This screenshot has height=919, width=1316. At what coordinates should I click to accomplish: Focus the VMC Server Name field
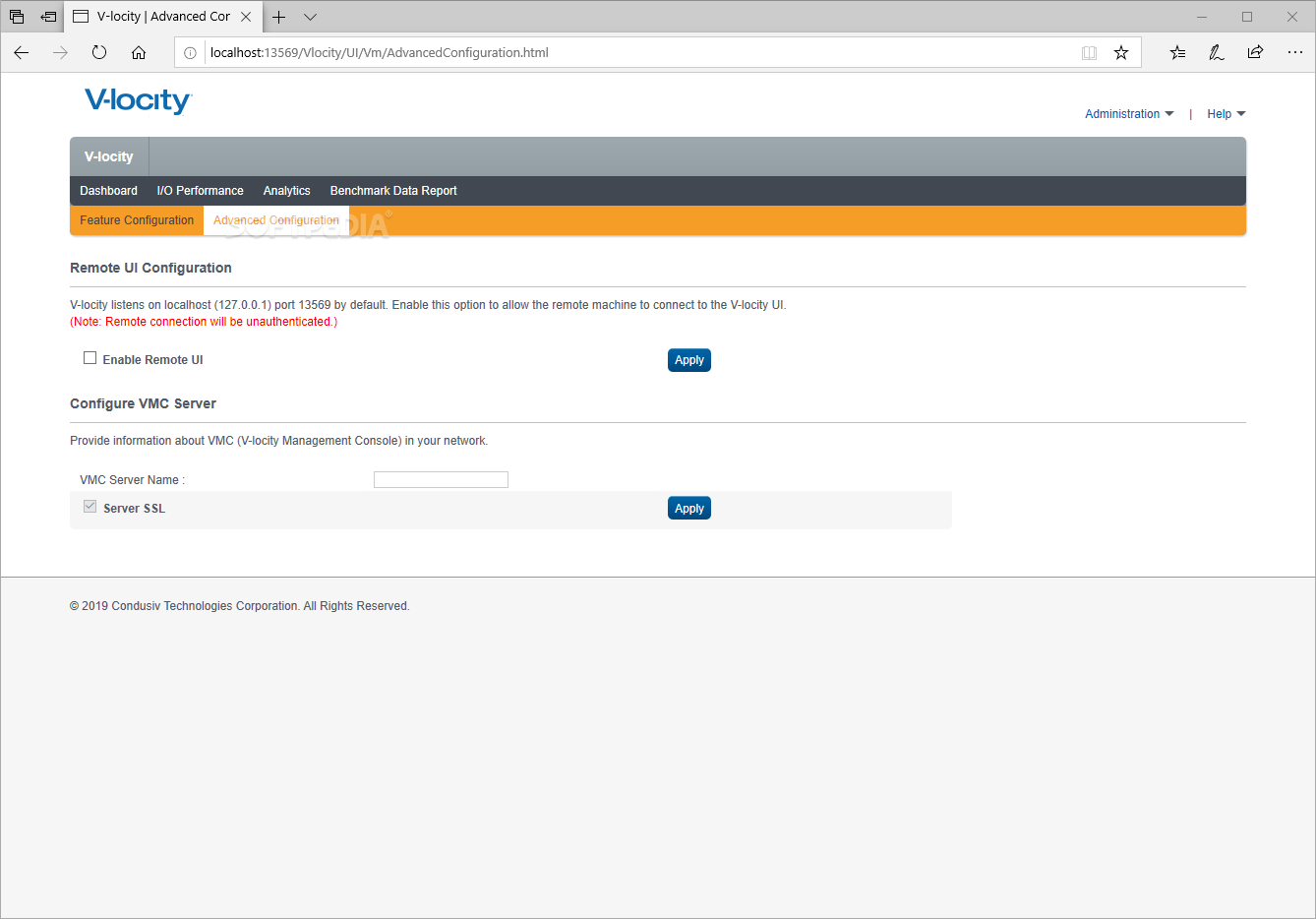[441, 480]
